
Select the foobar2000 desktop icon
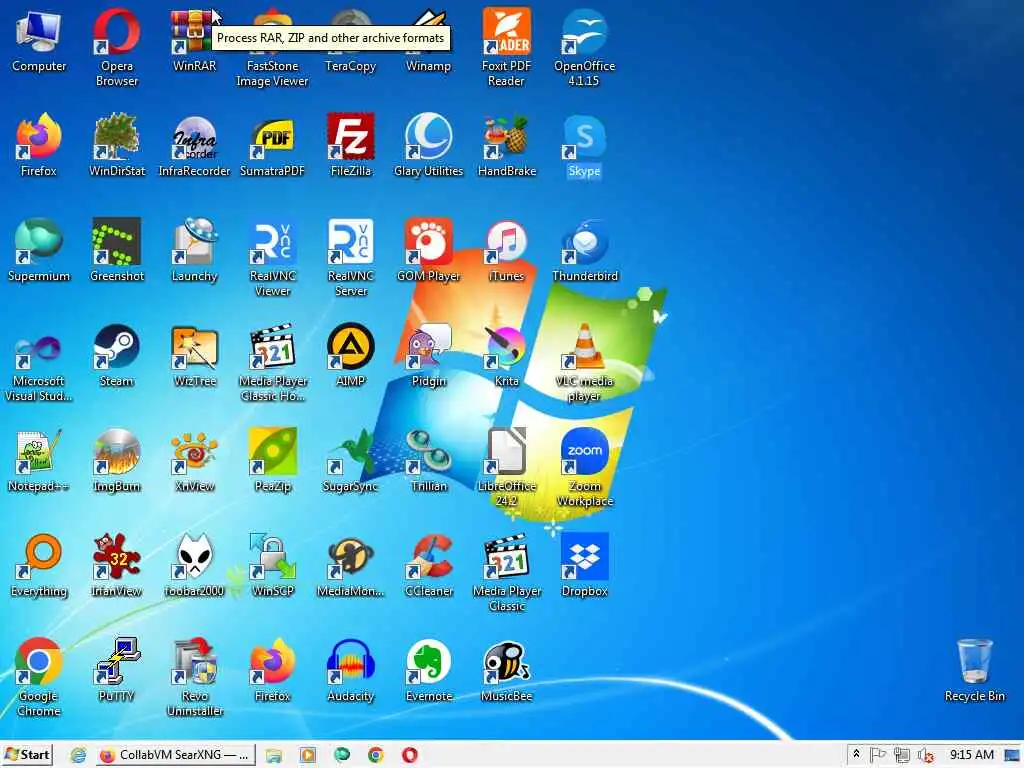[x=194, y=566]
